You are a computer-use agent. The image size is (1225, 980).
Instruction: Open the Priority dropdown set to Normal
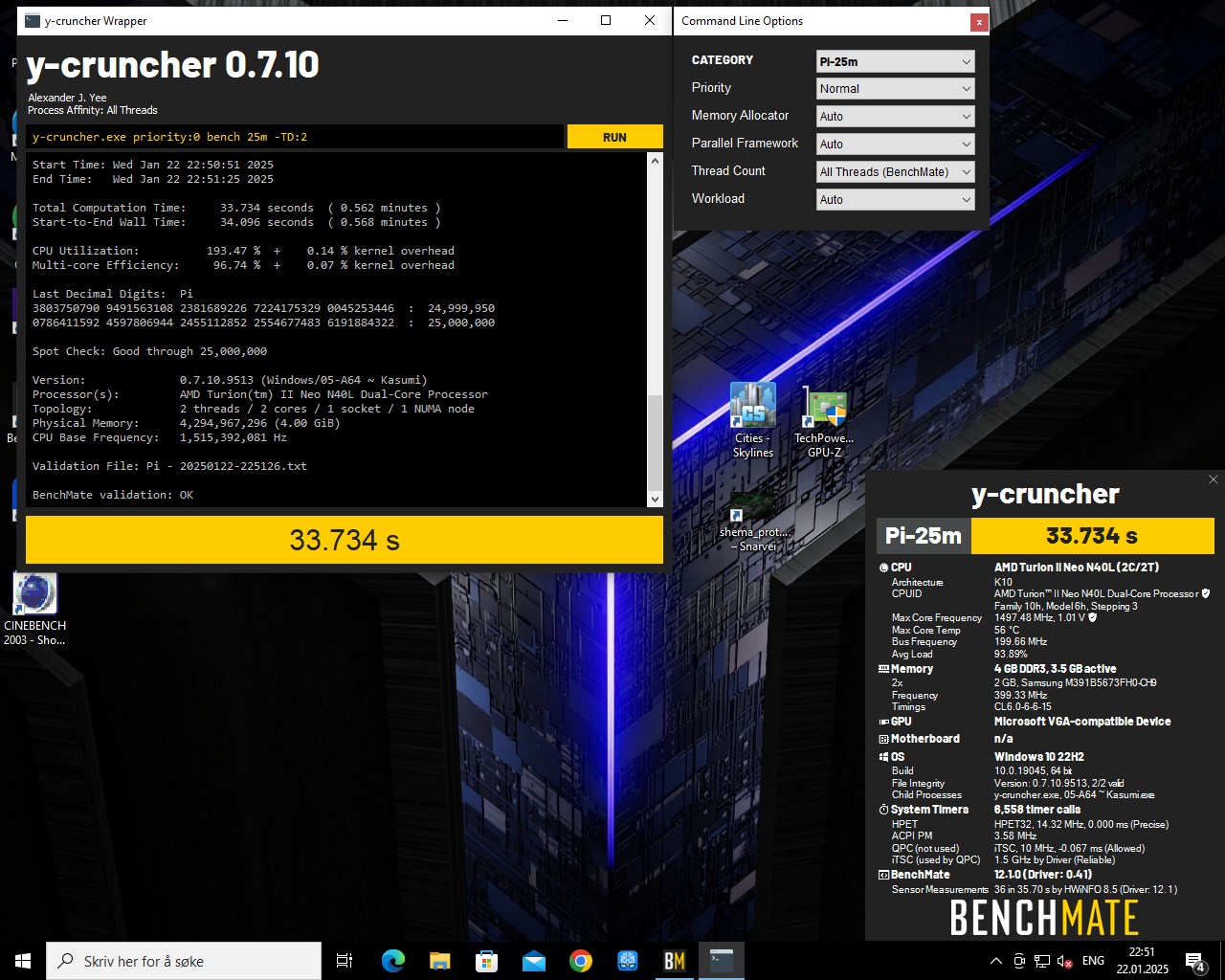(x=895, y=89)
